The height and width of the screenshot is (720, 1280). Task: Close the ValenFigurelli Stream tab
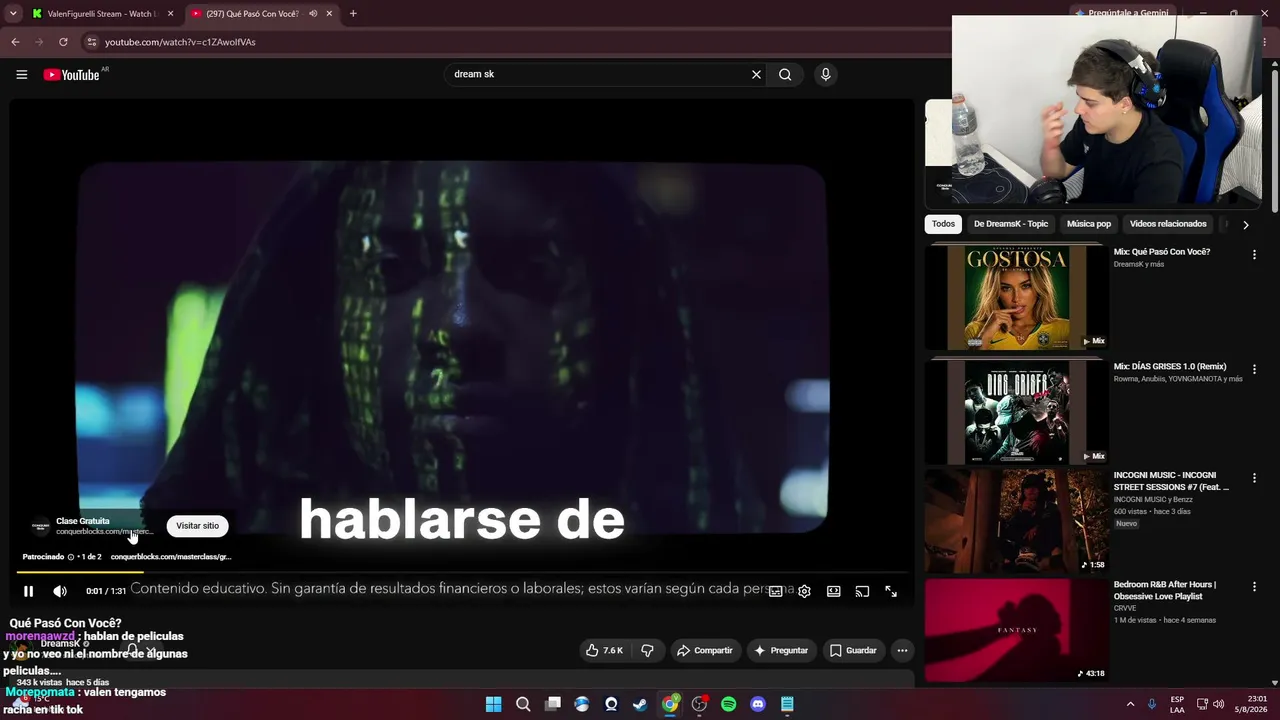(170, 14)
